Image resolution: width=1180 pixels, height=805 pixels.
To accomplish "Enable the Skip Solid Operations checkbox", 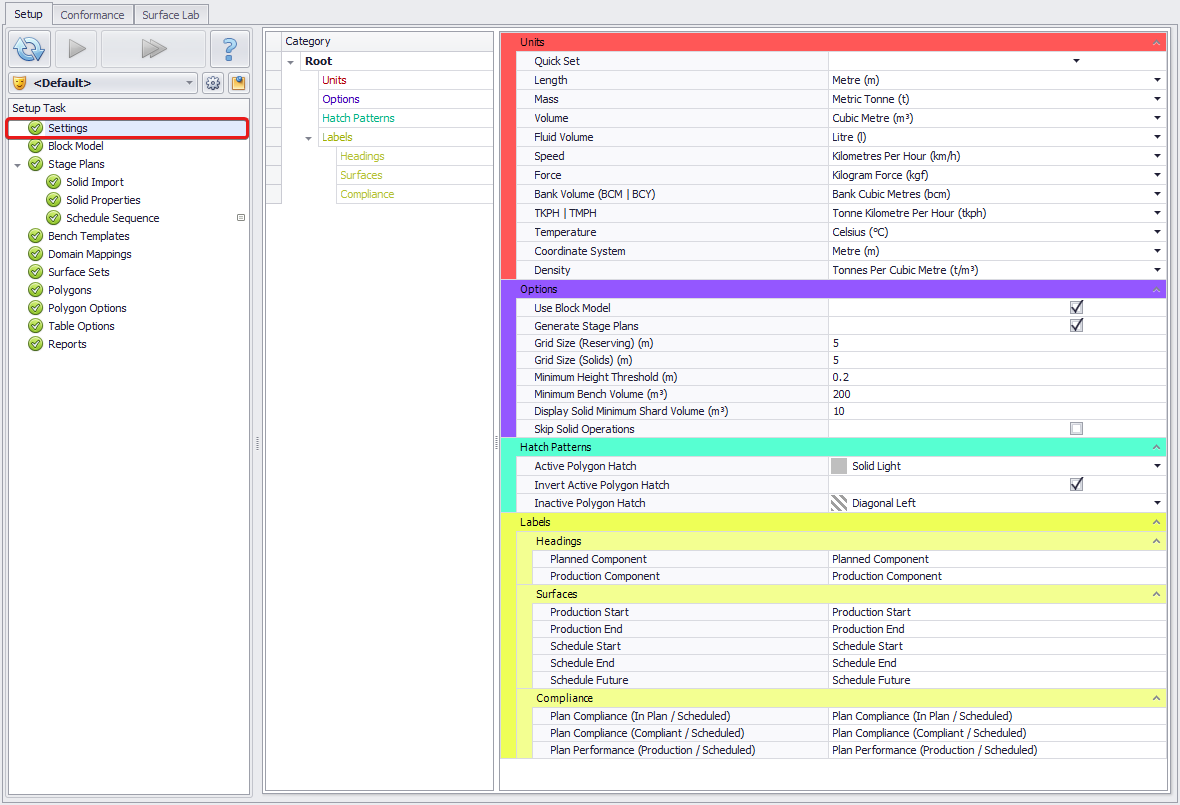I will pos(1076,429).
